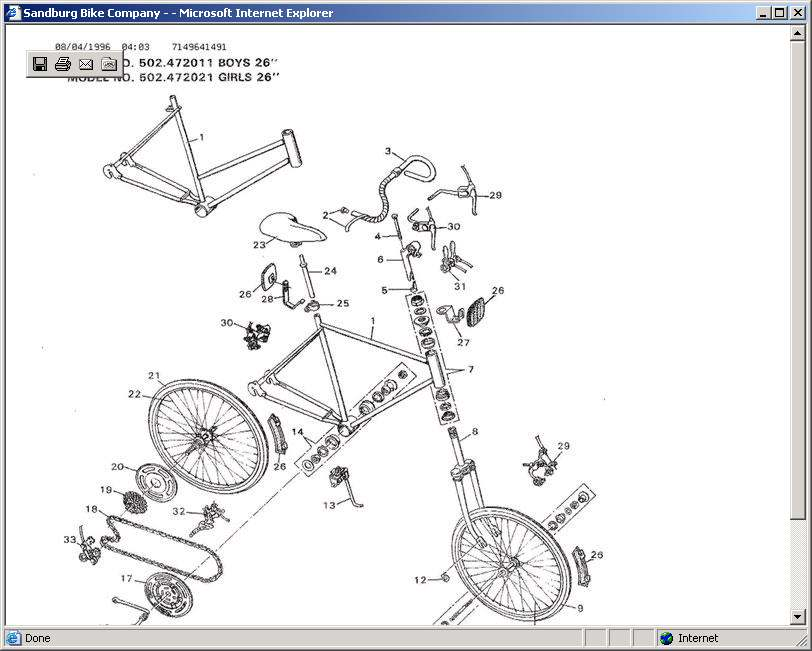Close the Sandburg Bike Company window
Screen dimensions: 812x651
(797, 13)
